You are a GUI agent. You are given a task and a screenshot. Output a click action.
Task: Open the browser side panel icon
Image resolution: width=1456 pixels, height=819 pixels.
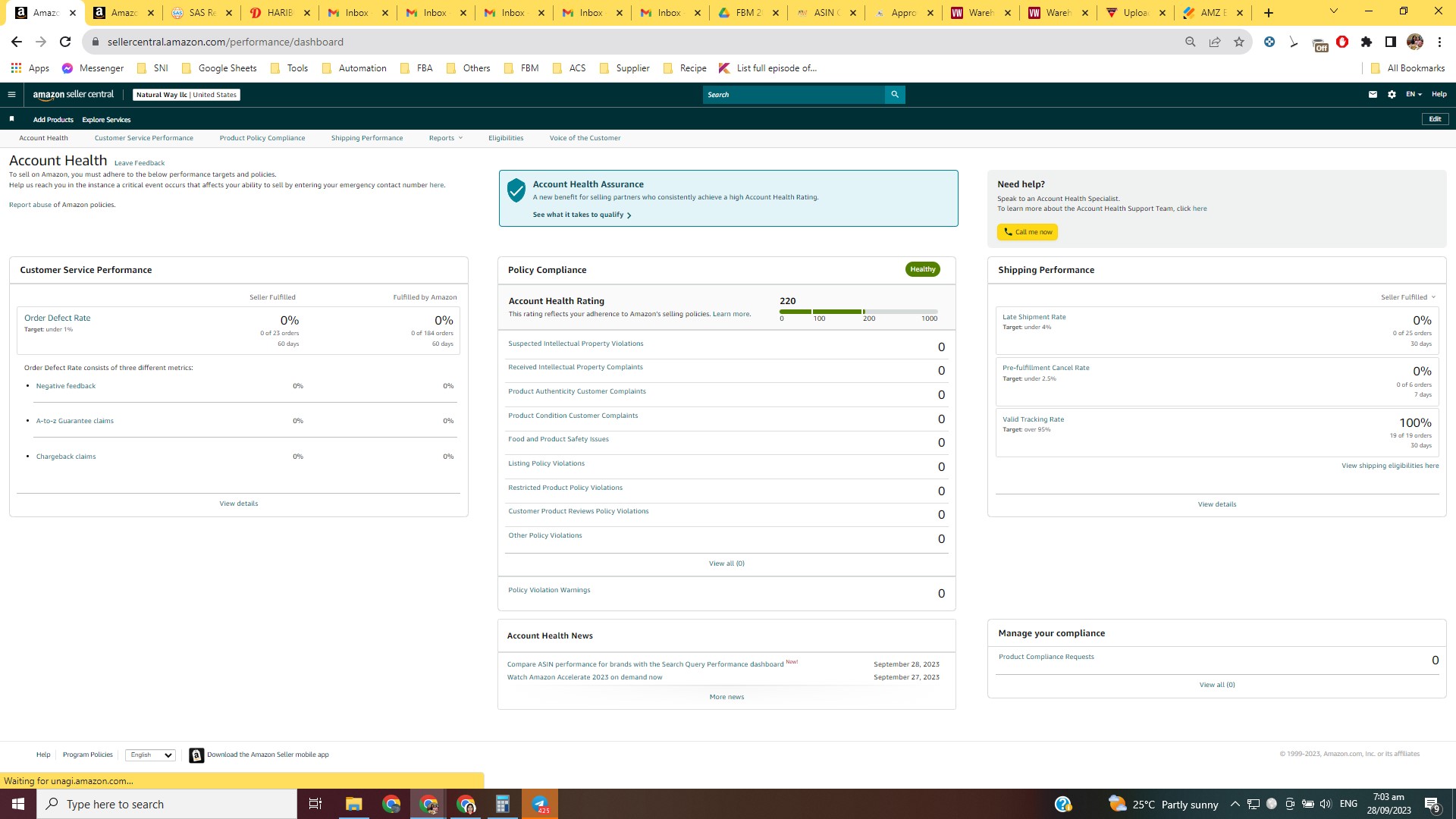(1391, 42)
